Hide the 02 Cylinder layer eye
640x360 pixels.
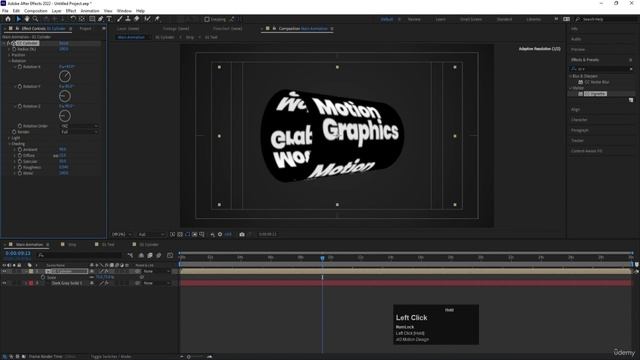coord(4,271)
